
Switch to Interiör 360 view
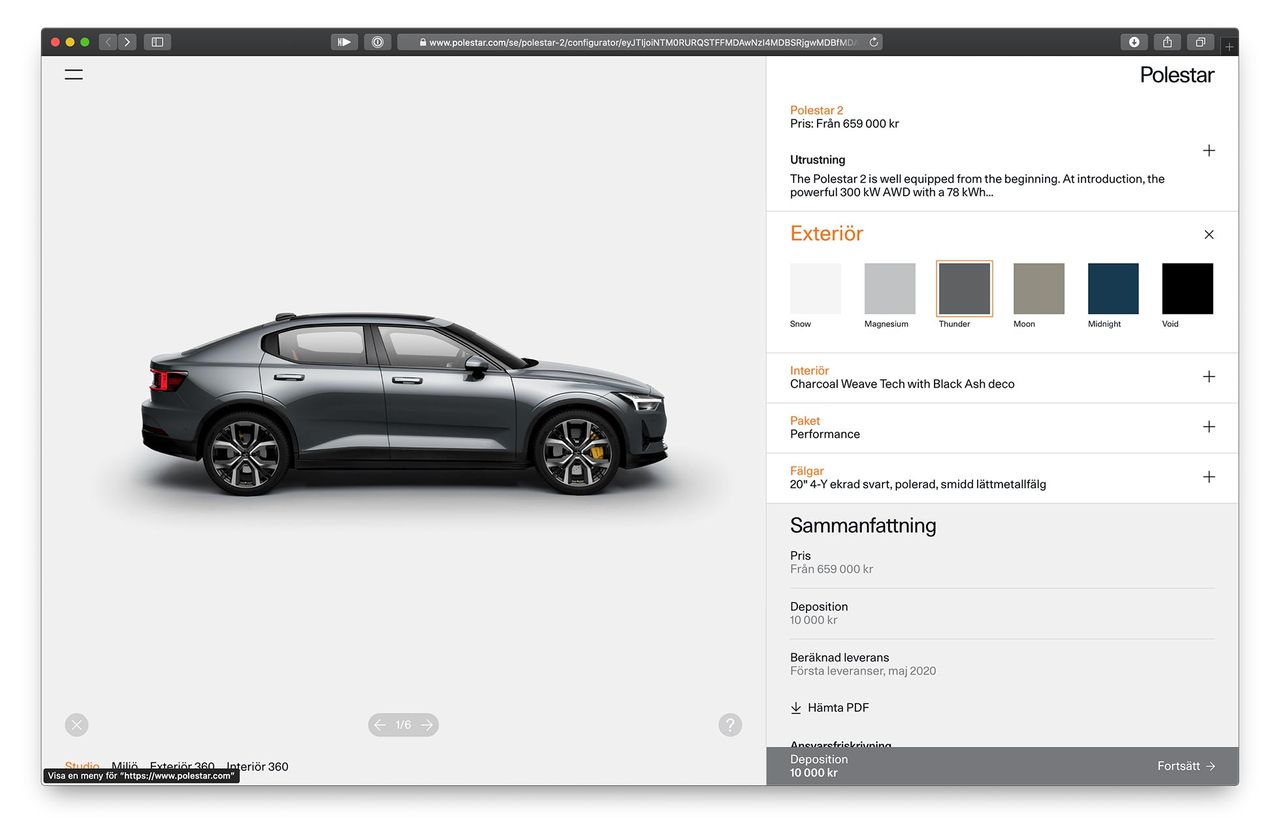(257, 767)
